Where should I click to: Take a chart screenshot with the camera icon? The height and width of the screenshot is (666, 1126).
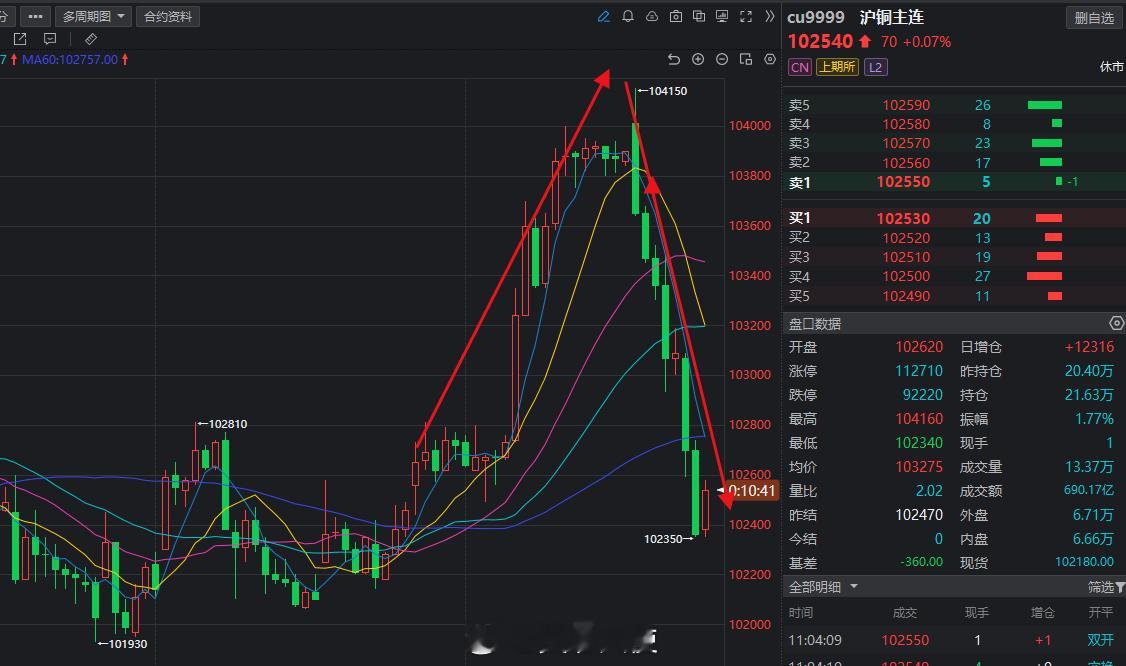coord(676,17)
